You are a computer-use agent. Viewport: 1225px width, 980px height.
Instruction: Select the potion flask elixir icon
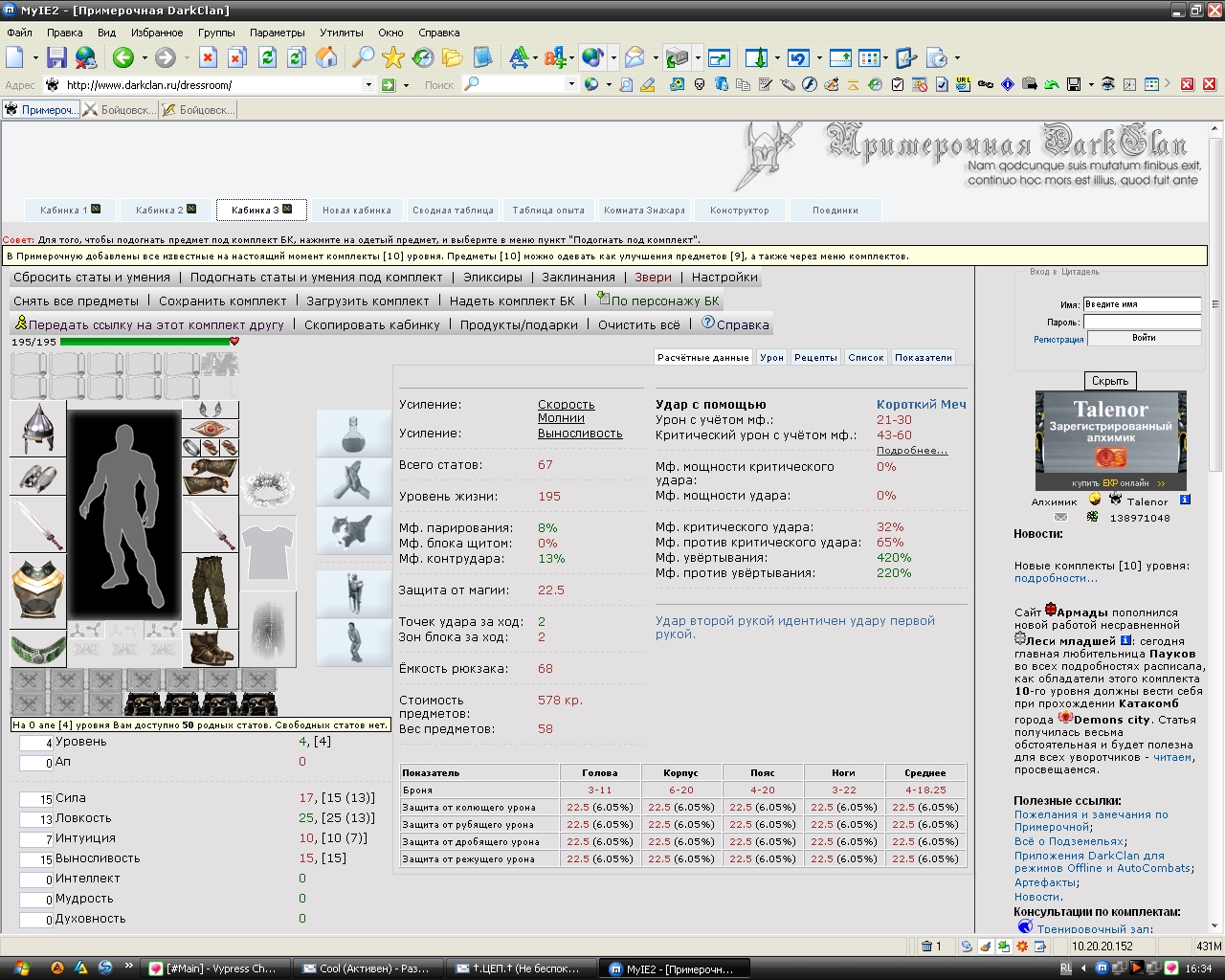pos(354,434)
